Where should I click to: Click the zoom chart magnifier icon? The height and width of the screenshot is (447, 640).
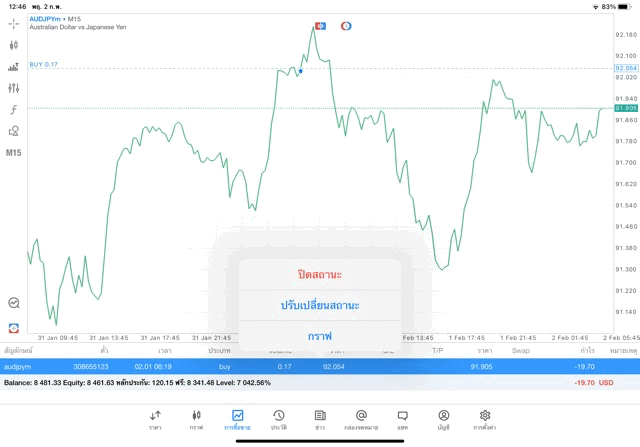pyautogui.click(x=14, y=302)
